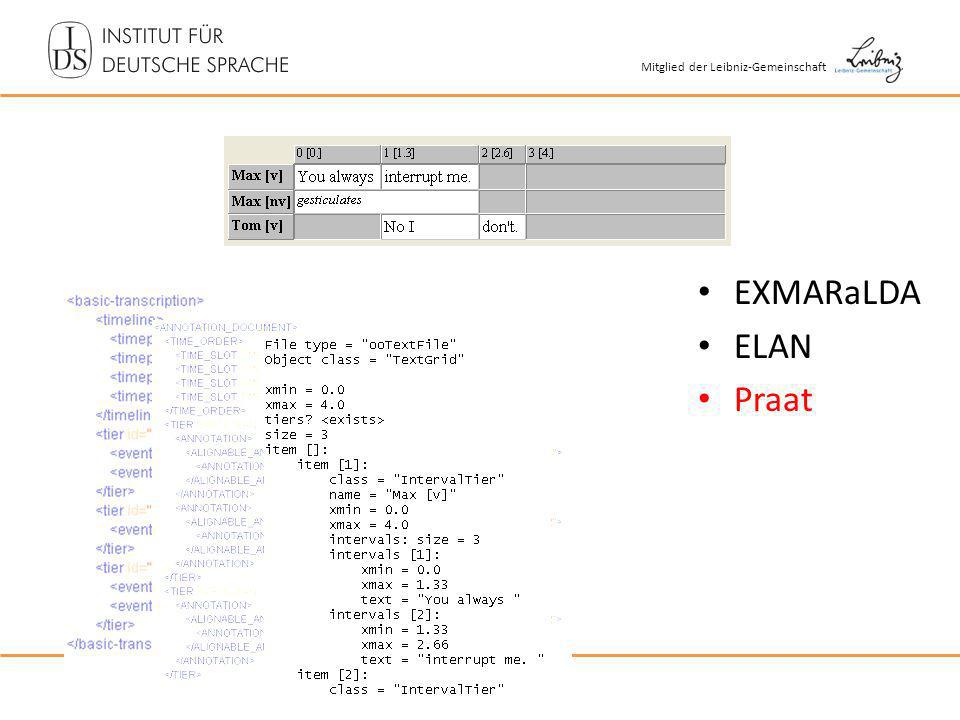Viewport: 960px width, 720px height.
Task: Click the 'tiers? <exists>' line
Action: [x=324, y=420]
